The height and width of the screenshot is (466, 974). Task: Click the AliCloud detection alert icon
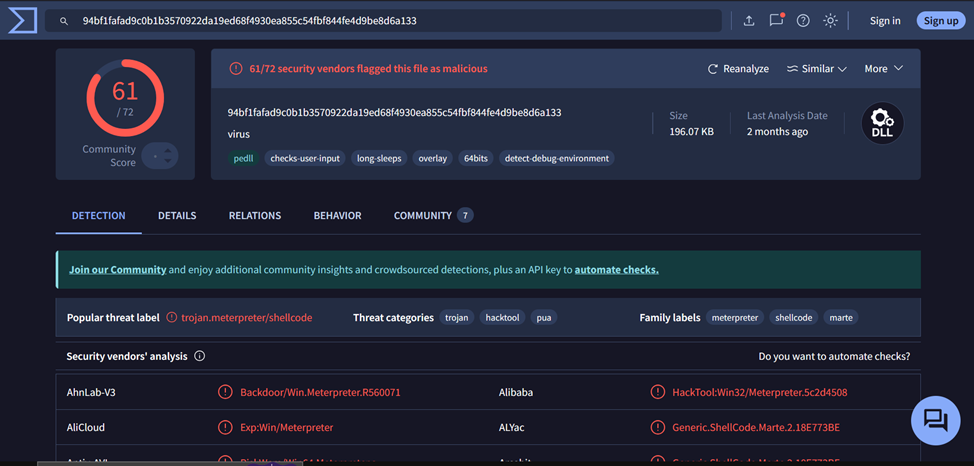click(x=224, y=427)
